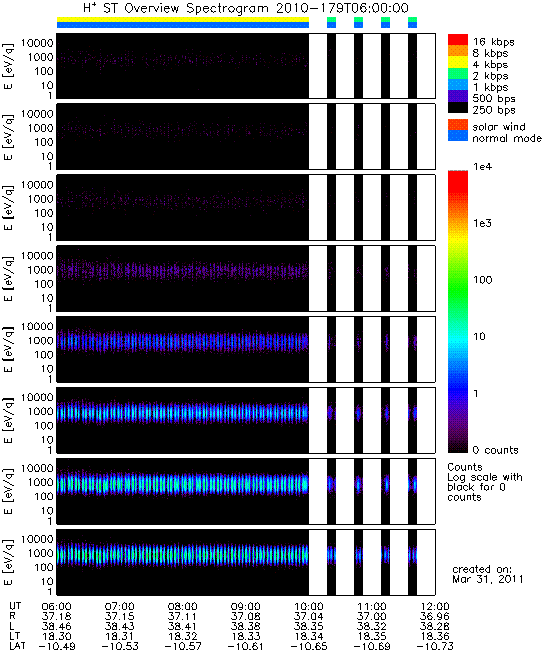The height and width of the screenshot is (652, 544).
Task: Click the 'created on: Mar 31, 2011' text
Action: point(487,574)
